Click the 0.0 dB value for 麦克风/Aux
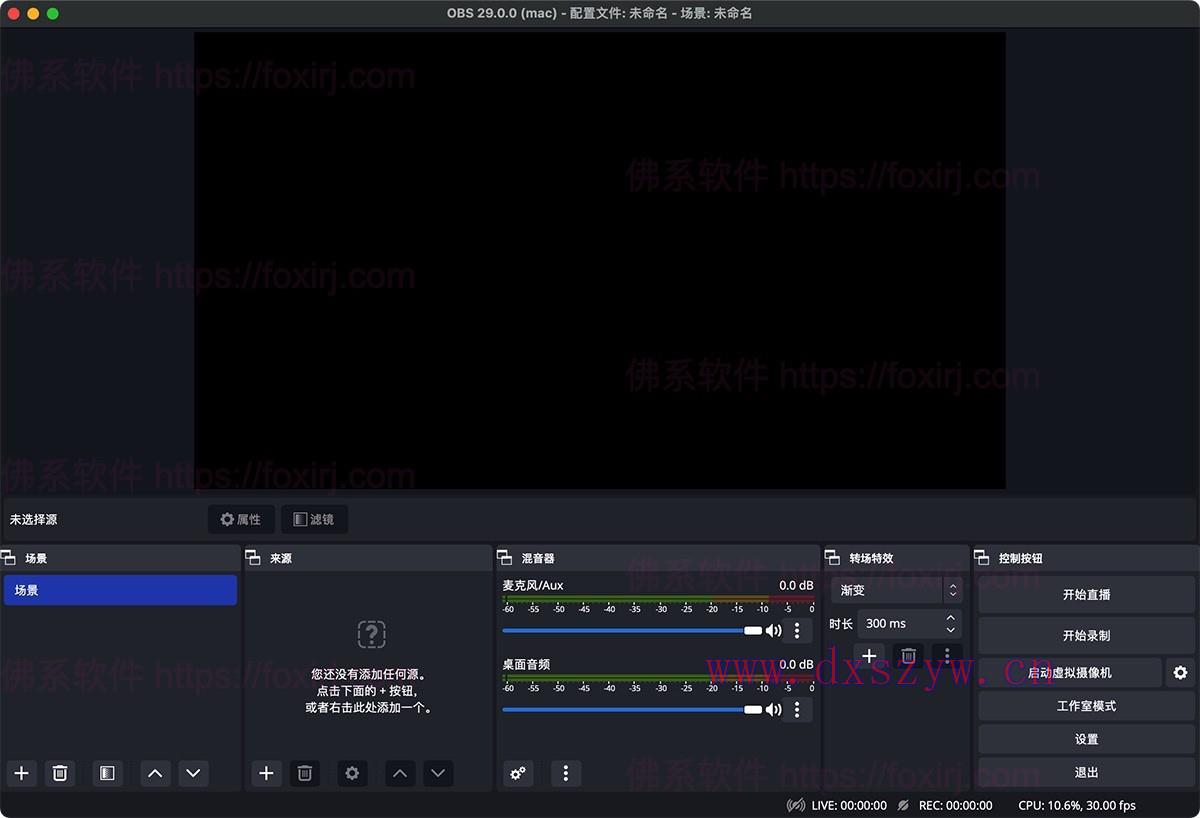The image size is (1200, 818). [x=796, y=585]
